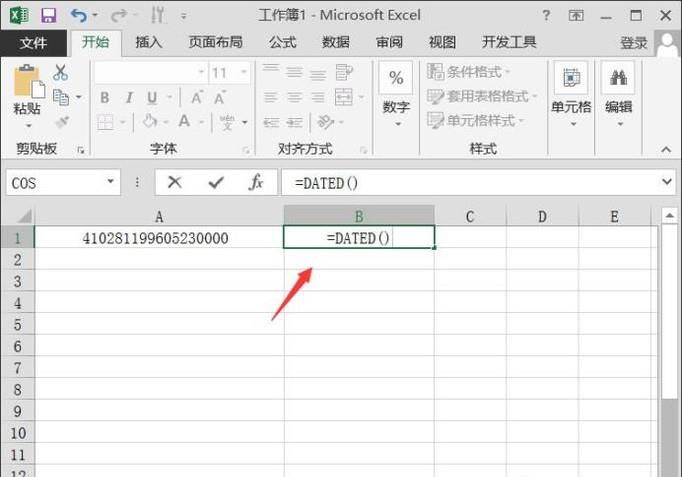This screenshot has height=477, width=682.
Task: Click the Increase Font Size icon
Action: pos(197,97)
